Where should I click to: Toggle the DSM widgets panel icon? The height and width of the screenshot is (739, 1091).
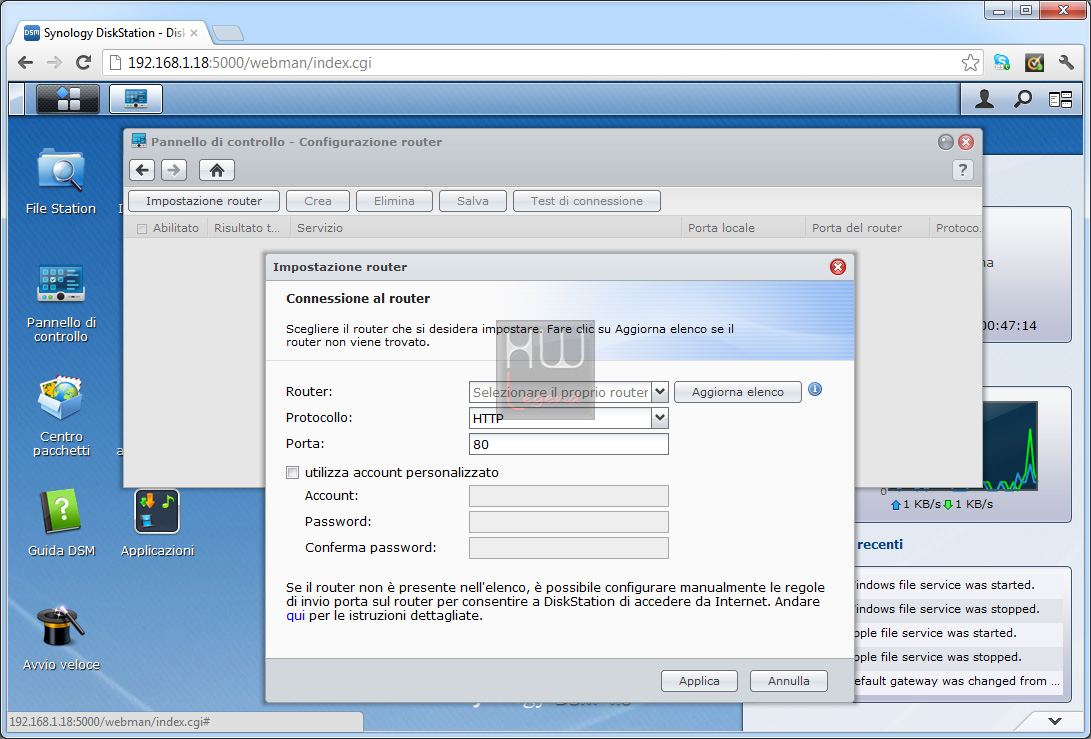tap(1060, 100)
